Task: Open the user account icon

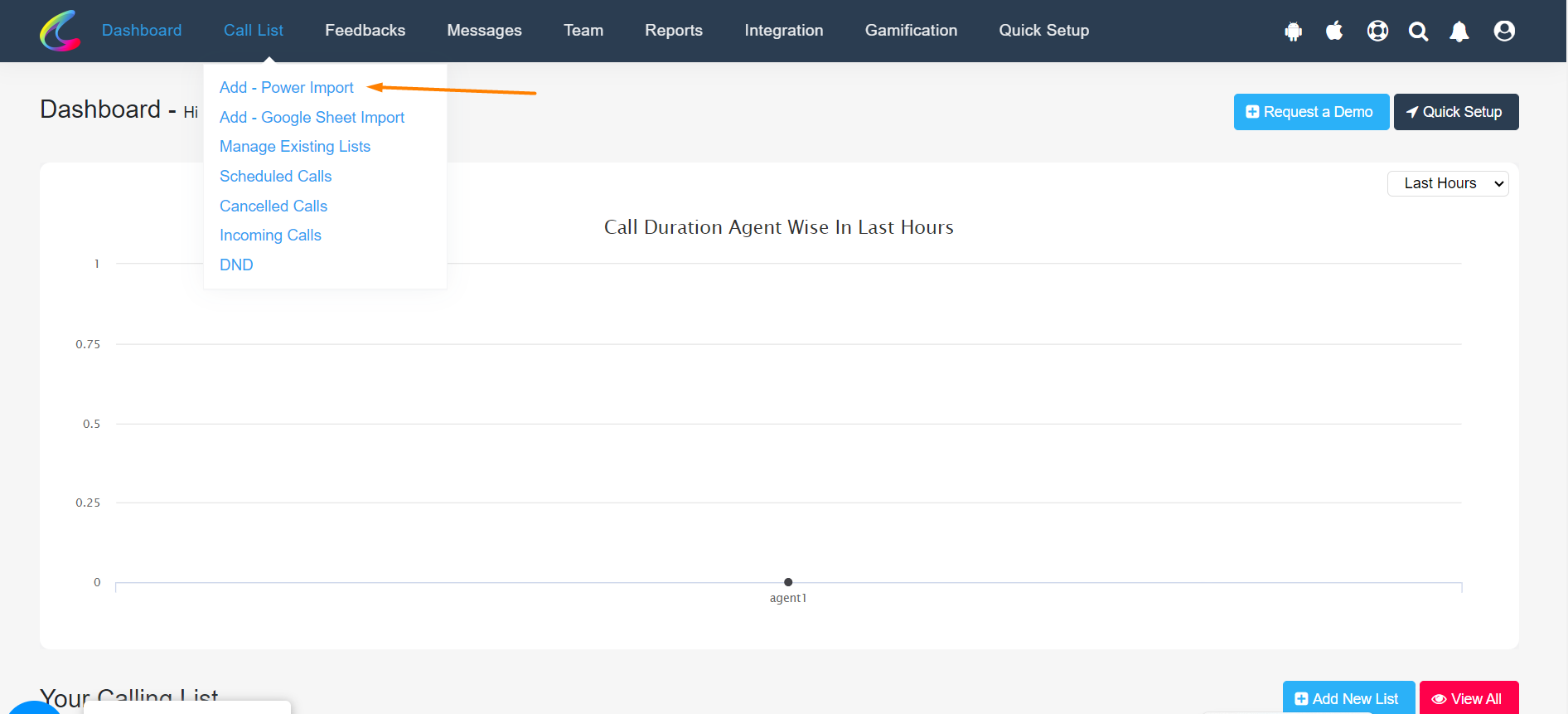Action: click(x=1504, y=31)
